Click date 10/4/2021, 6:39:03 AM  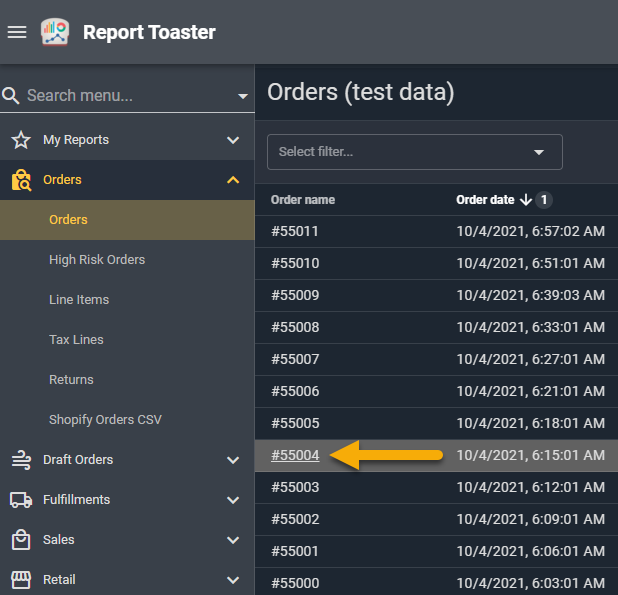531,295
